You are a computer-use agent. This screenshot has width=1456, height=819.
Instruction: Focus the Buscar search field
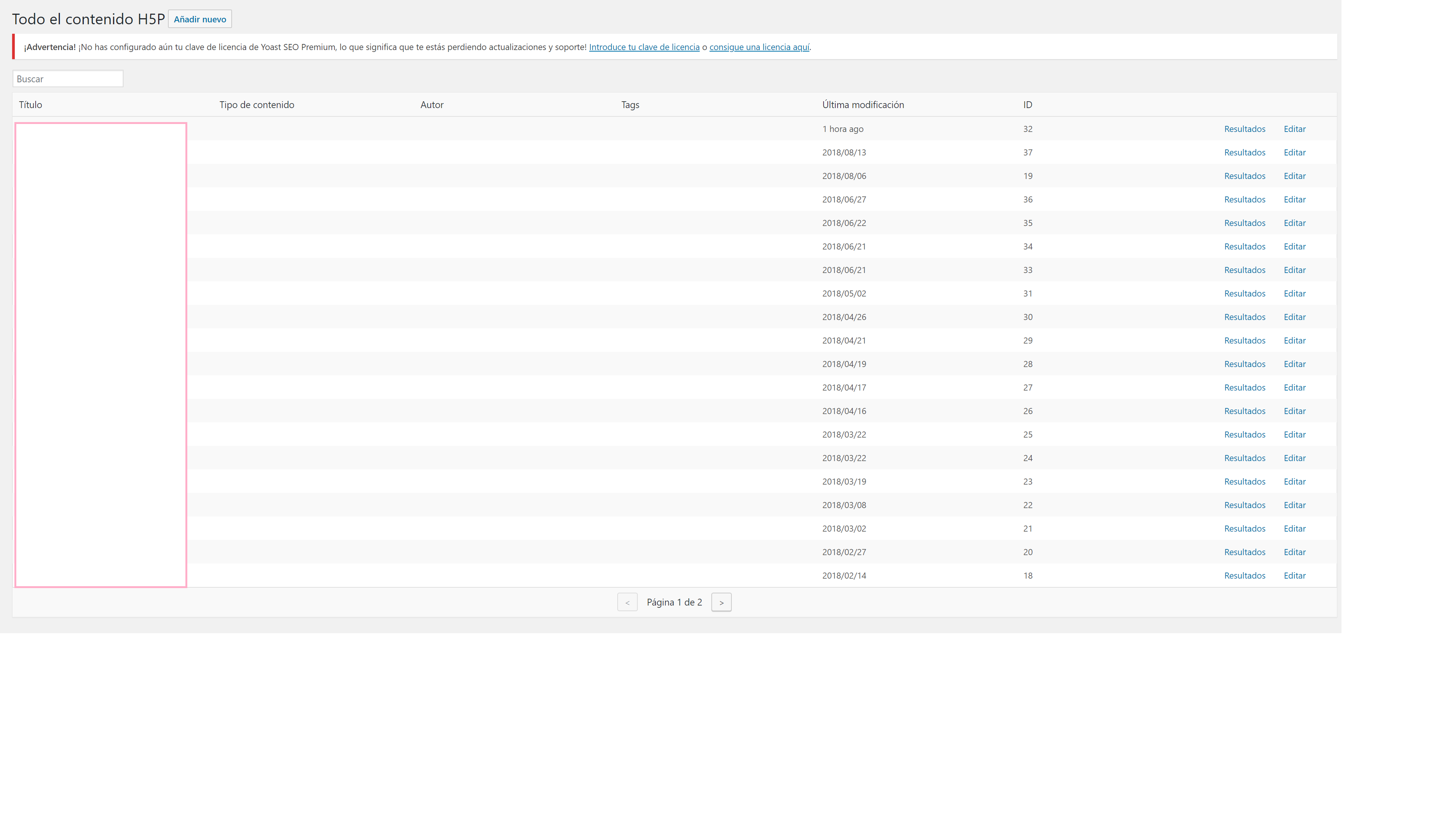(68, 78)
